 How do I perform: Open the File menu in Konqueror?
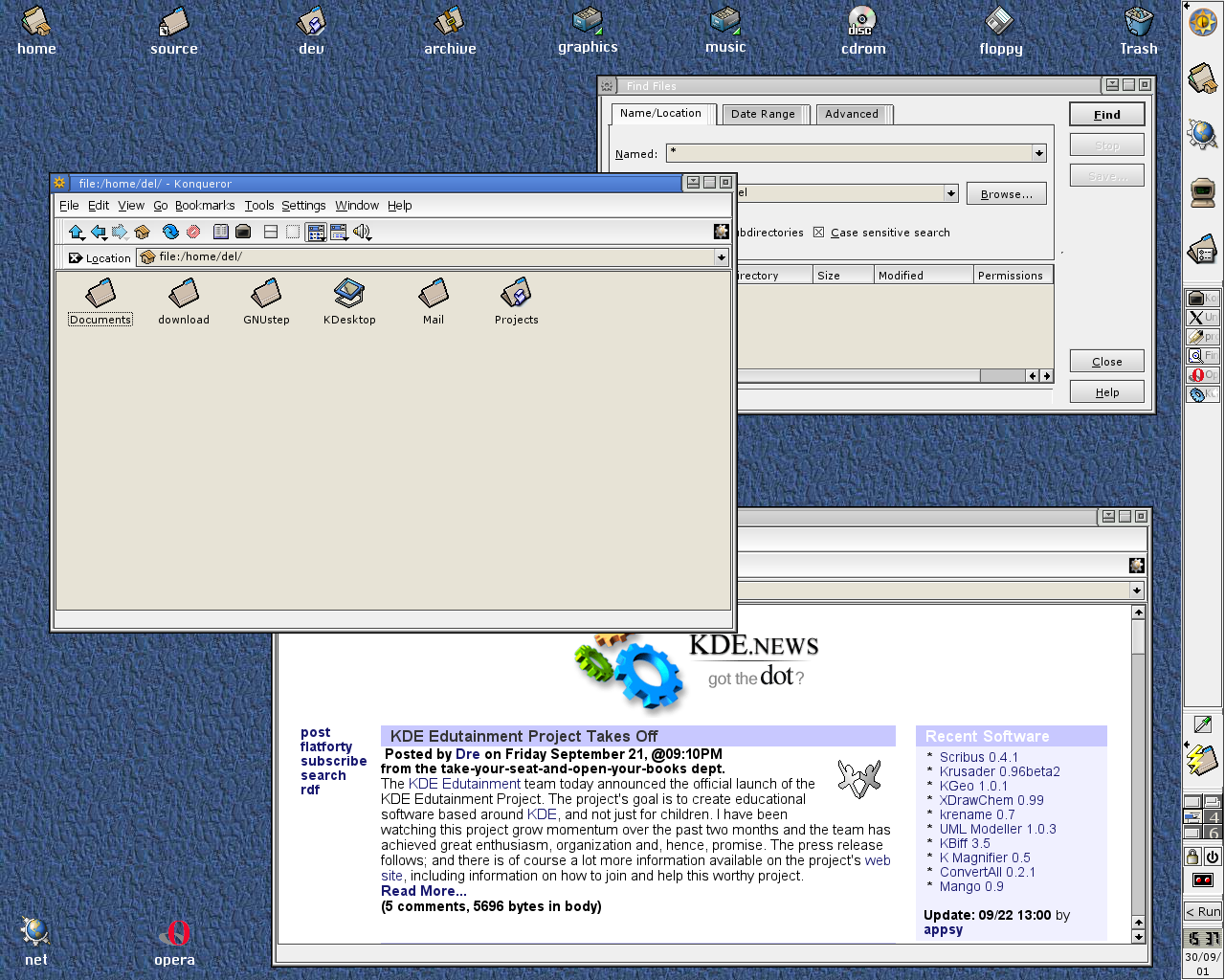pyautogui.click(x=69, y=206)
